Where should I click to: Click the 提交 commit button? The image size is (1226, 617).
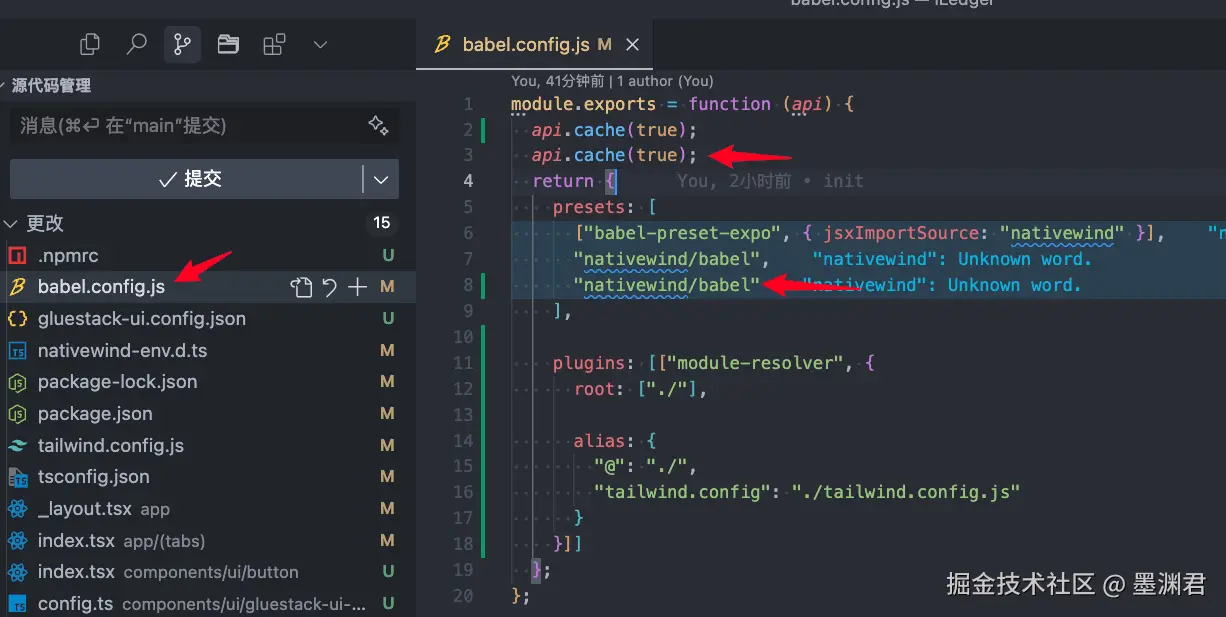click(186, 179)
